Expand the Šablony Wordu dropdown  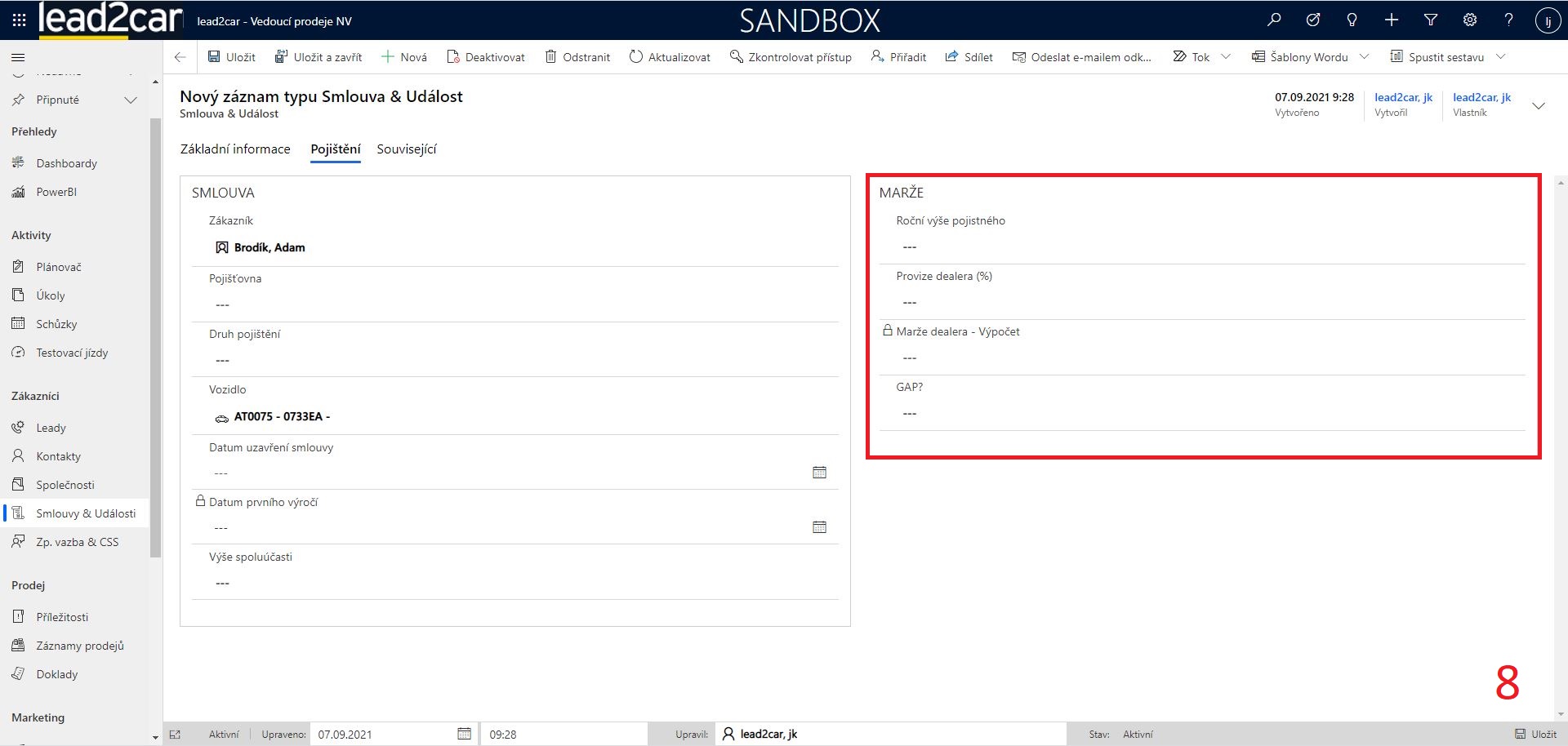[1364, 57]
